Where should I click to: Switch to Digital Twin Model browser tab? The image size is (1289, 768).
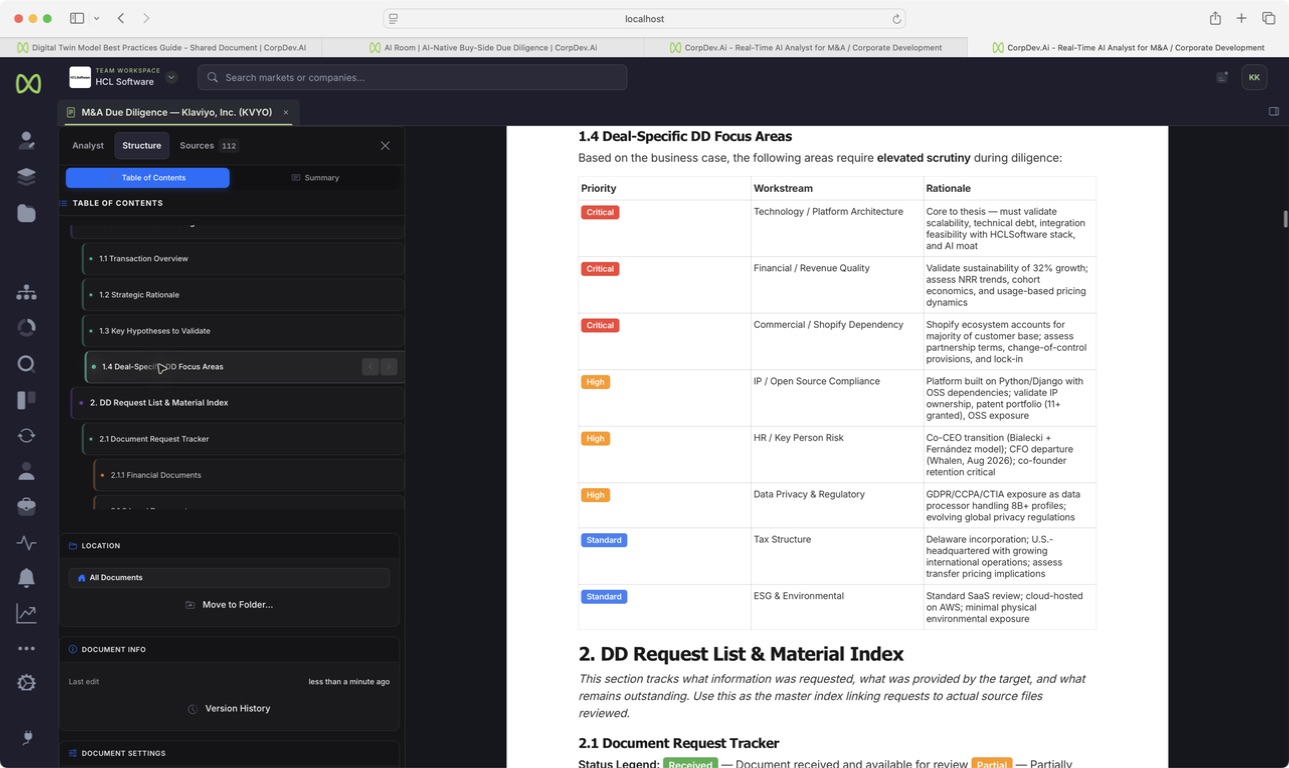[x=161, y=47]
